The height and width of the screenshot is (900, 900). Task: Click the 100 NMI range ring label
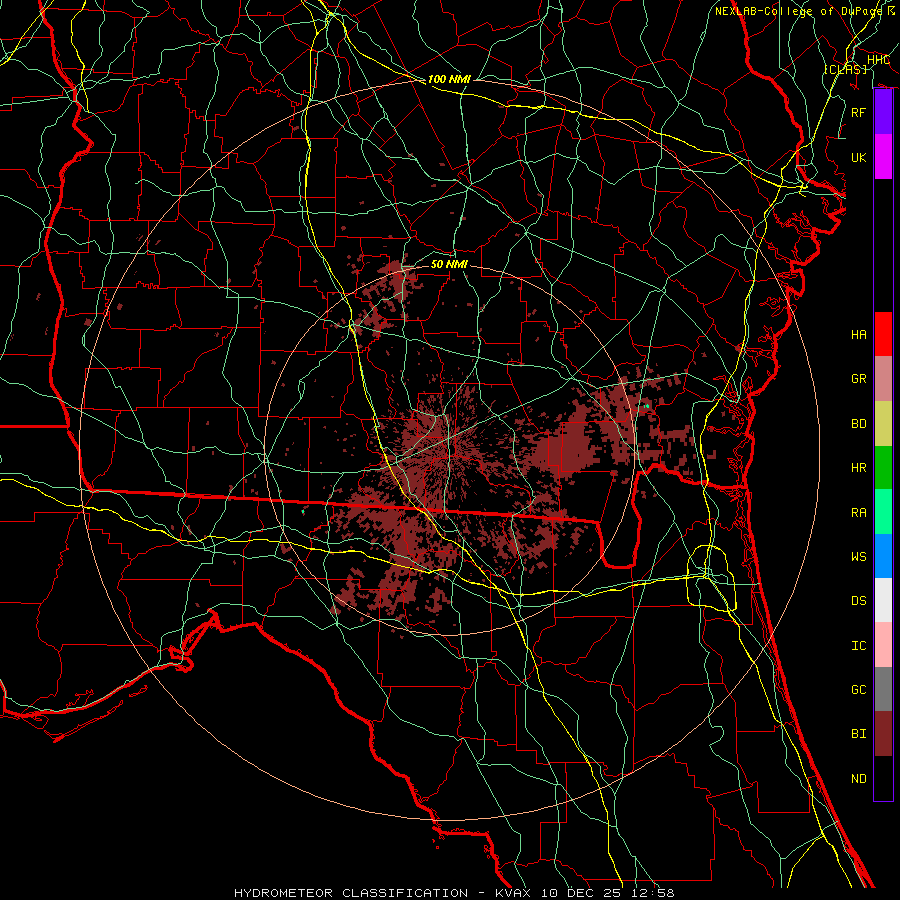[449, 79]
